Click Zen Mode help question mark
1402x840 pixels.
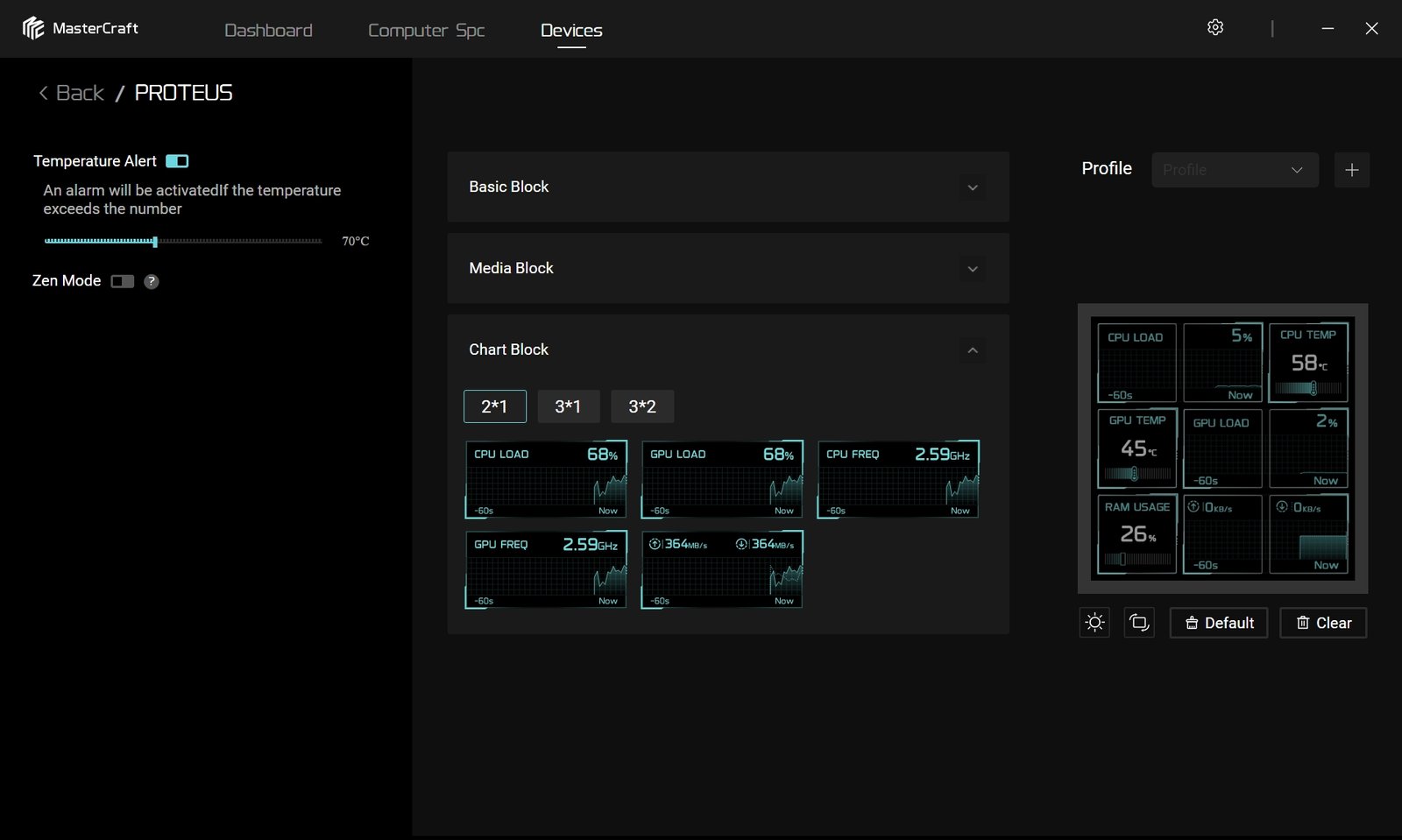click(152, 281)
